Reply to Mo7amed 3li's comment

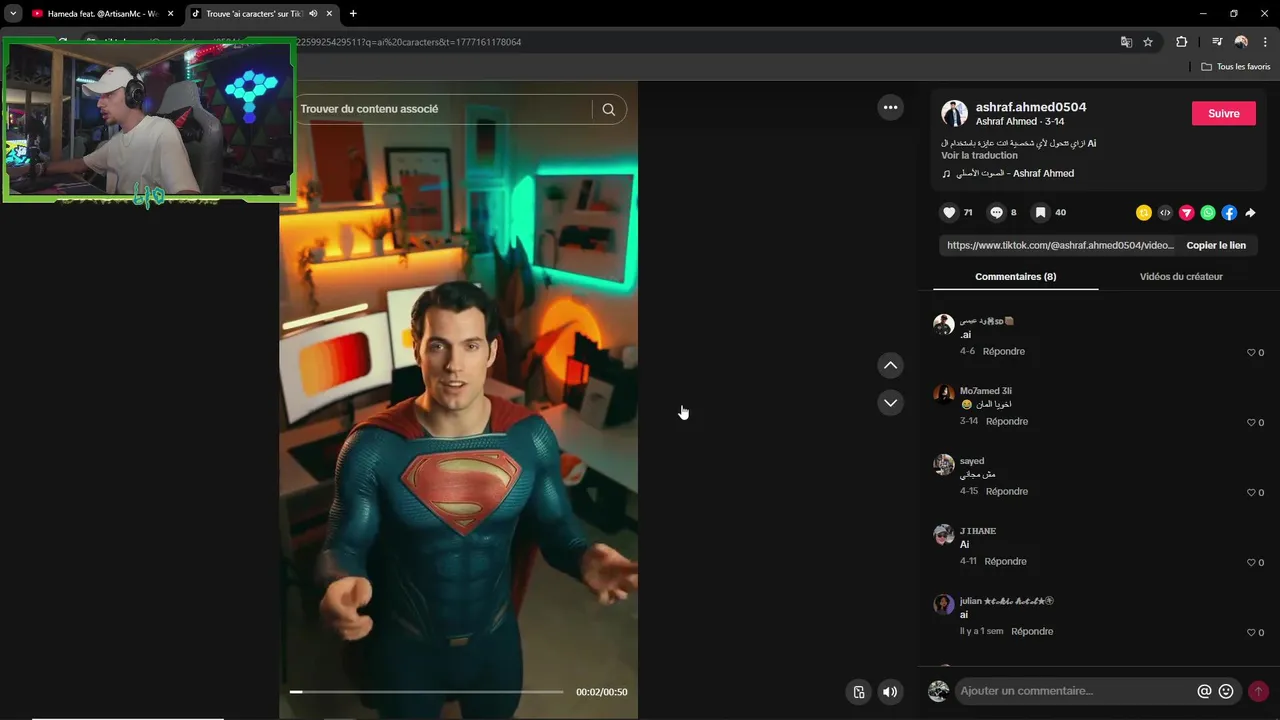1007,421
